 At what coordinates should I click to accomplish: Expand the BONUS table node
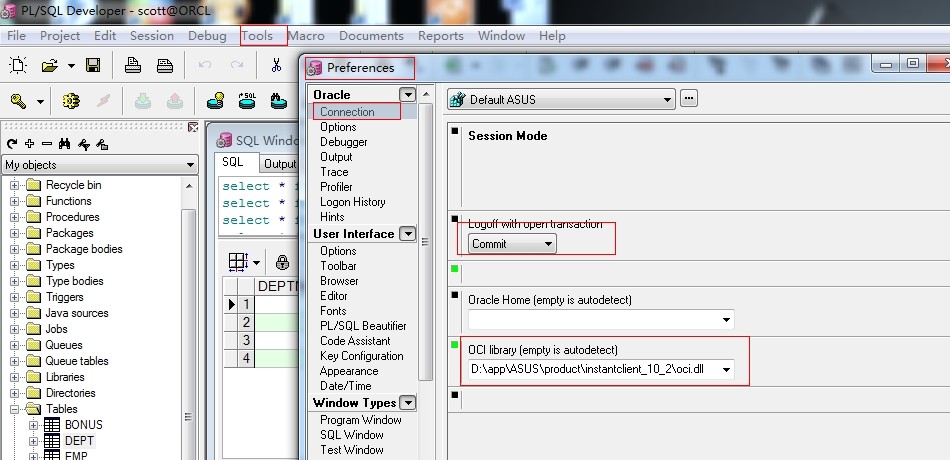click(x=34, y=425)
